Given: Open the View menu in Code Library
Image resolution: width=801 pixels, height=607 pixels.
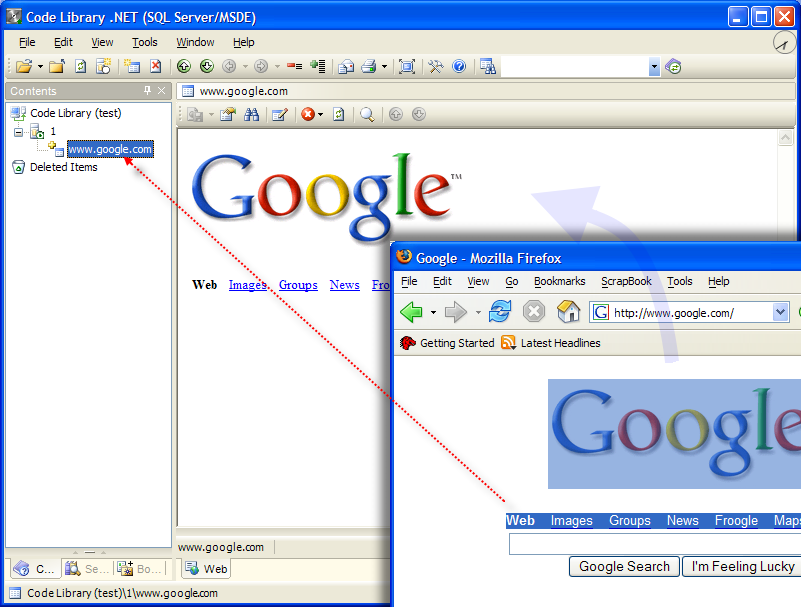Looking at the screenshot, I should click(102, 42).
